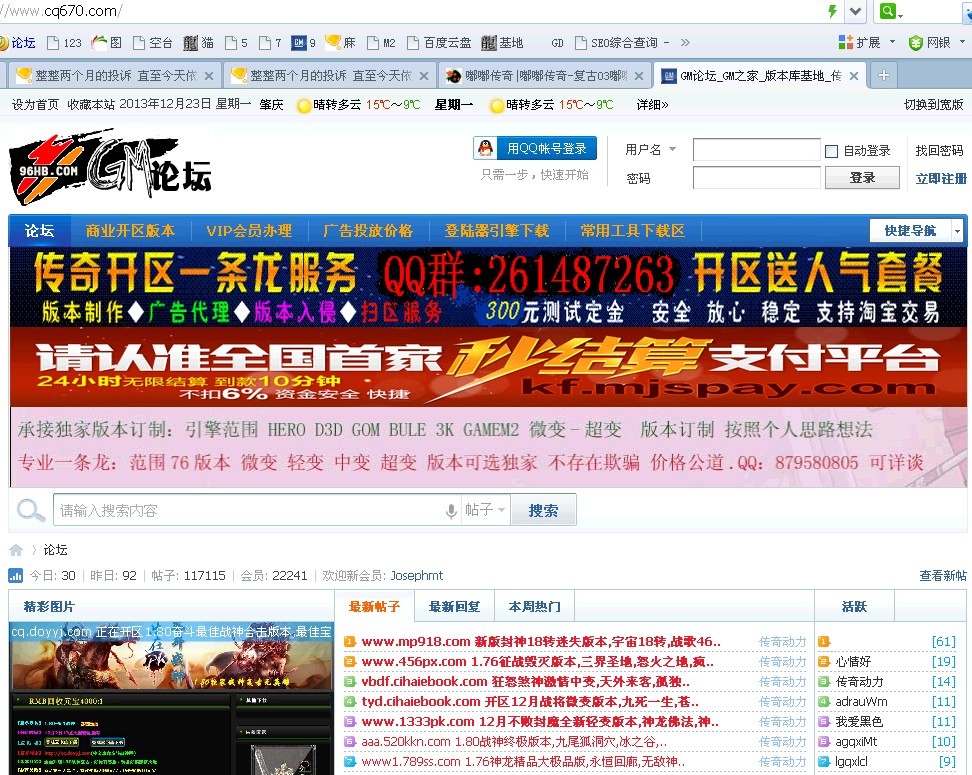The height and width of the screenshot is (775, 972).
Task: Click 设为首页 link
Action: (35, 104)
